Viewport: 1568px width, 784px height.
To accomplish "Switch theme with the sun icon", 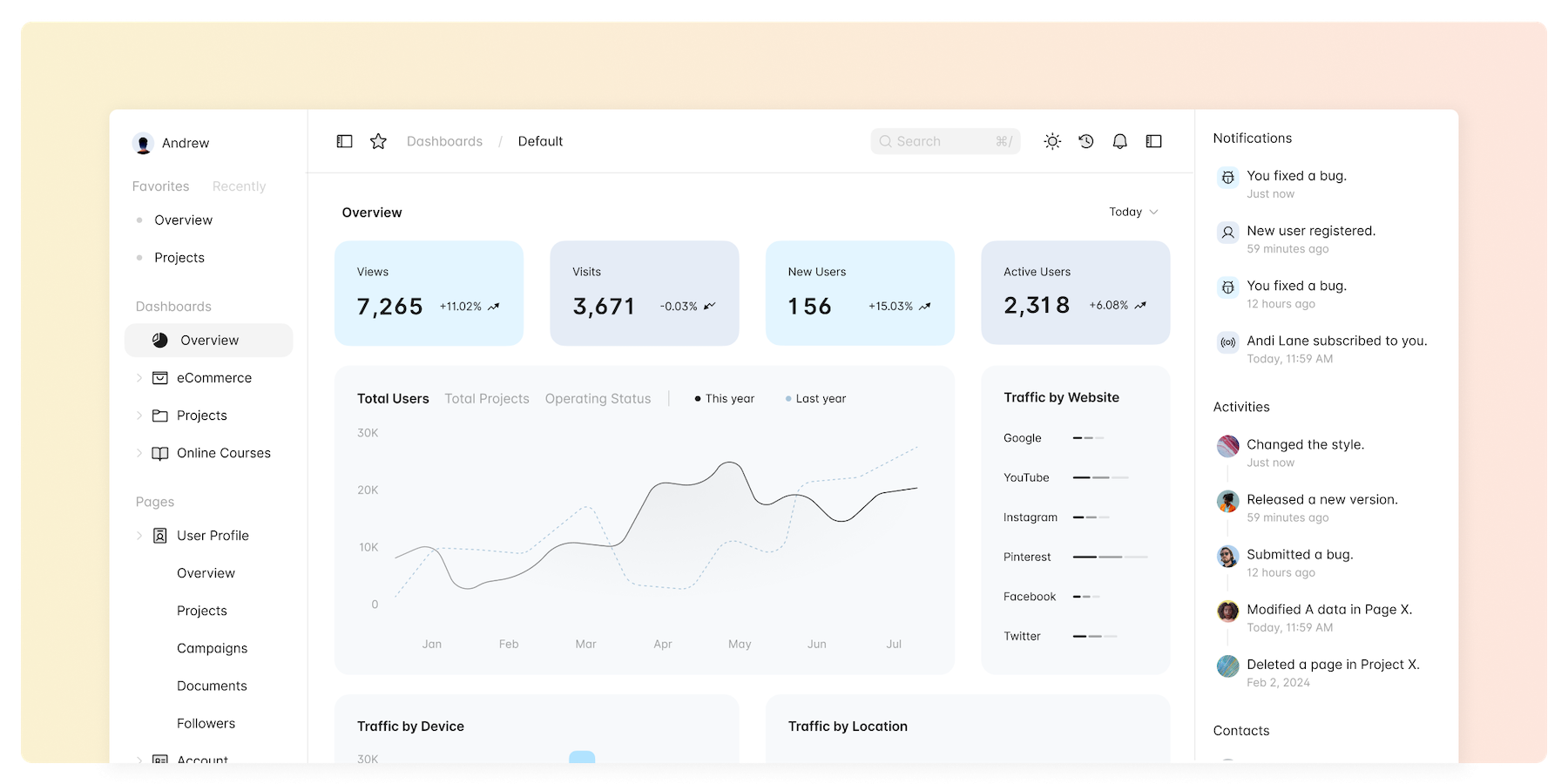I will (x=1052, y=141).
